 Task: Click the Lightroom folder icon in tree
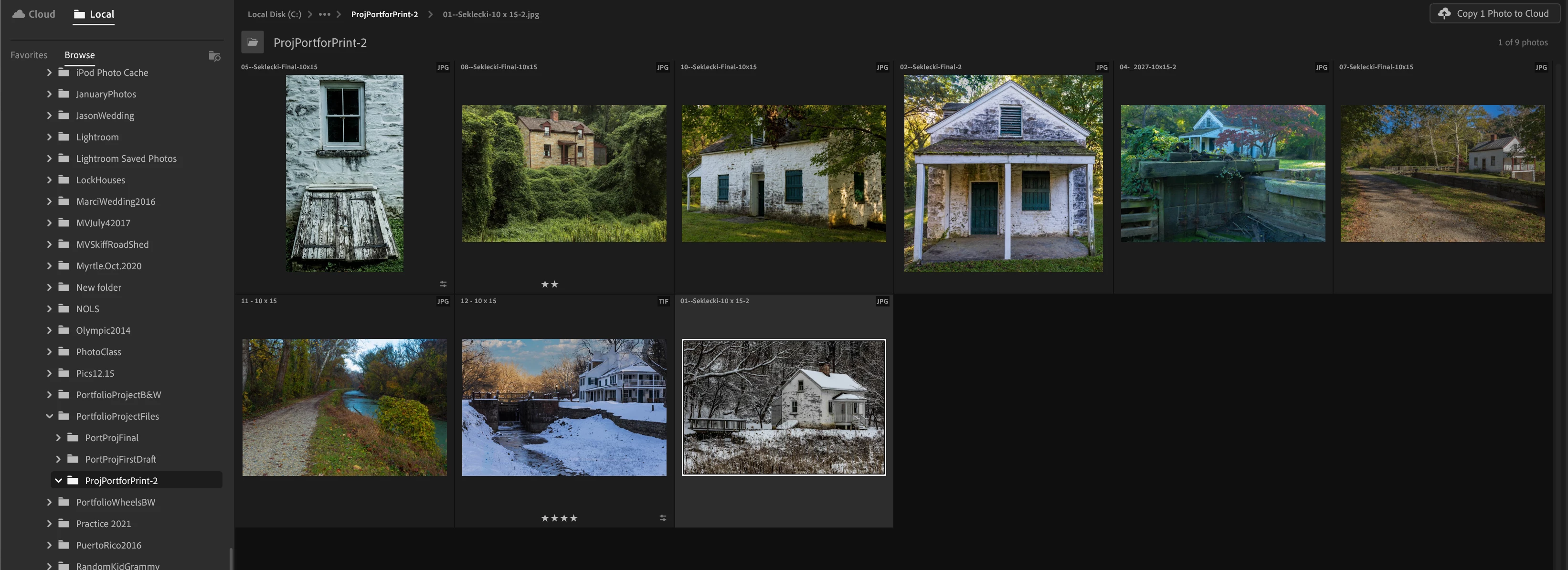(x=64, y=137)
